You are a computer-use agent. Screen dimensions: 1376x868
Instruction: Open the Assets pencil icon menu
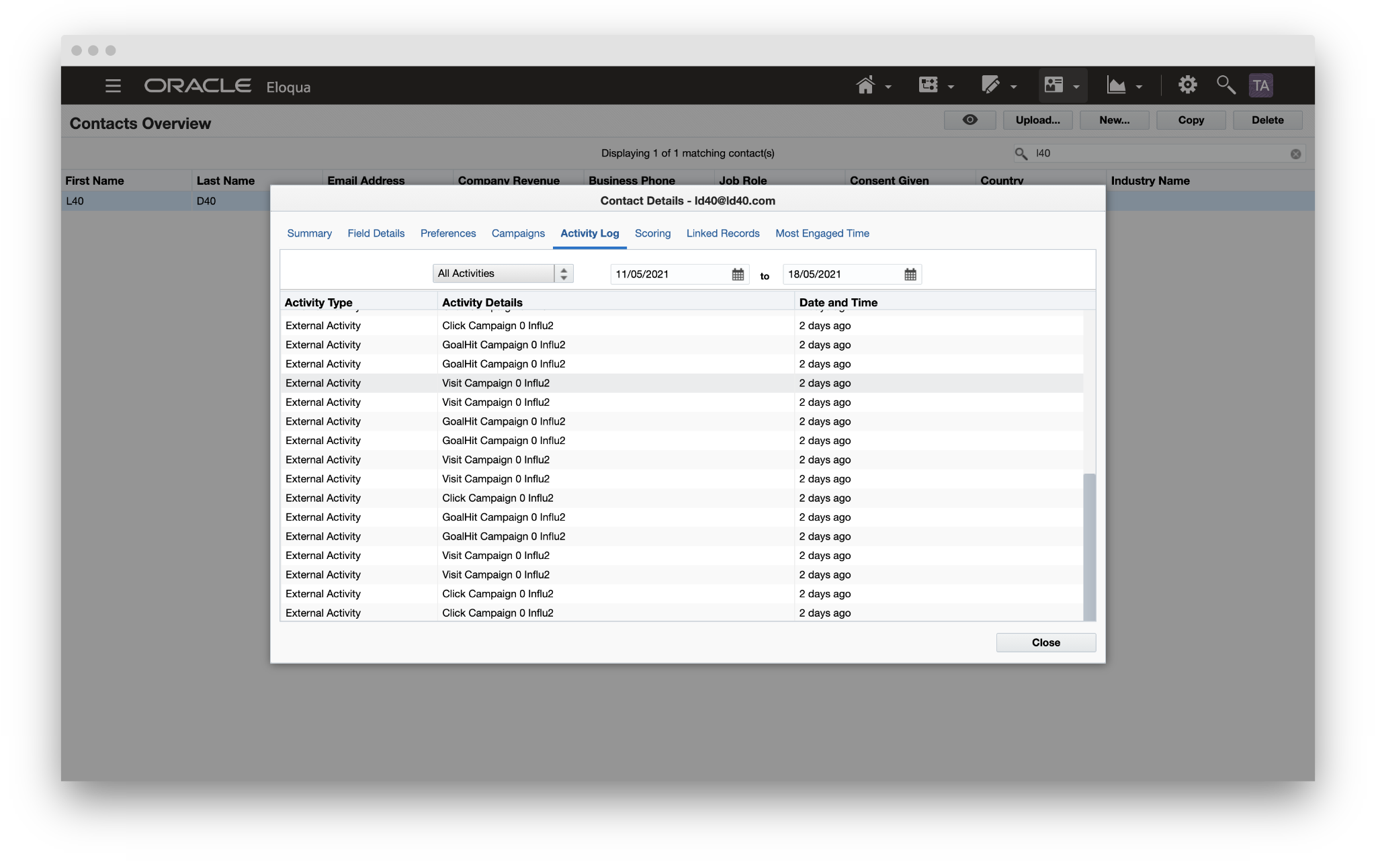(990, 85)
